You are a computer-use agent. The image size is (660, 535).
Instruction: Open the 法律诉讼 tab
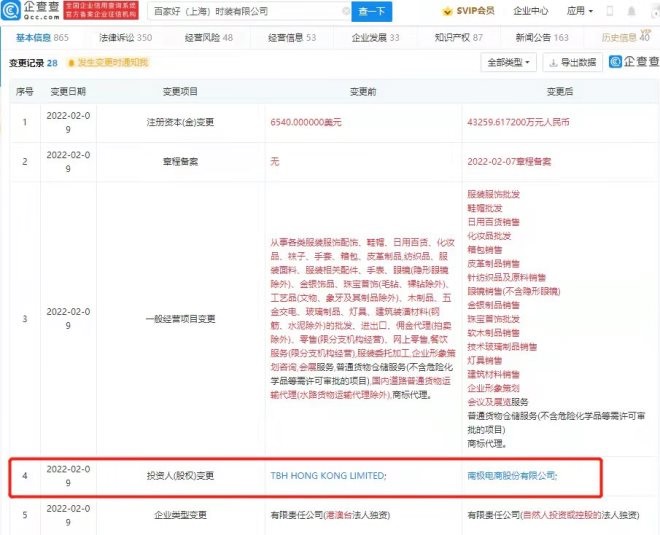[x=127, y=37]
